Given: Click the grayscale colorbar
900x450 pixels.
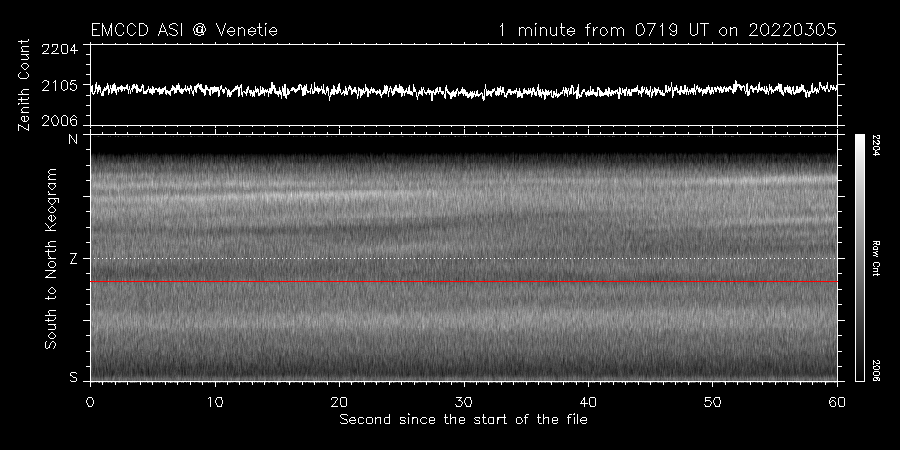Looking at the screenshot, I should [859, 258].
